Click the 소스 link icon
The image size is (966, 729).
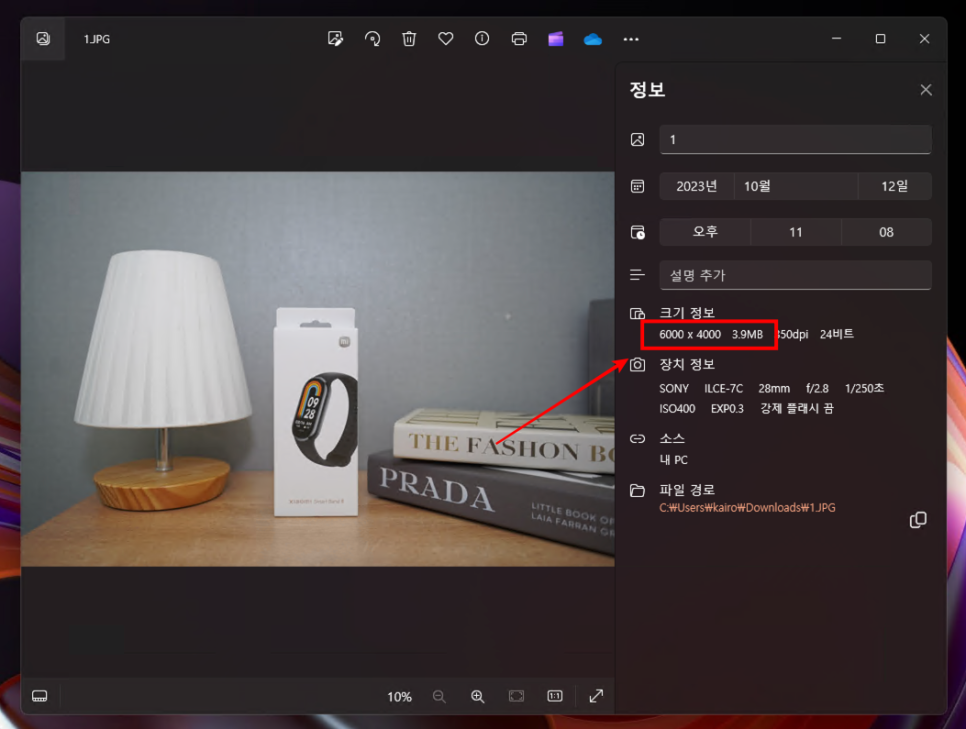click(x=638, y=439)
